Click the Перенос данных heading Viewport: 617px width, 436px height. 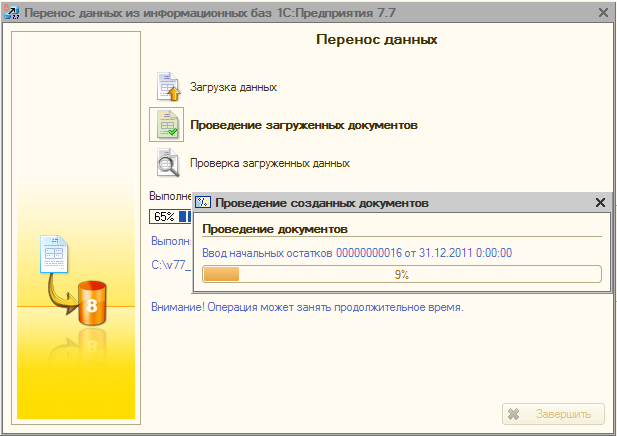(376, 41)
